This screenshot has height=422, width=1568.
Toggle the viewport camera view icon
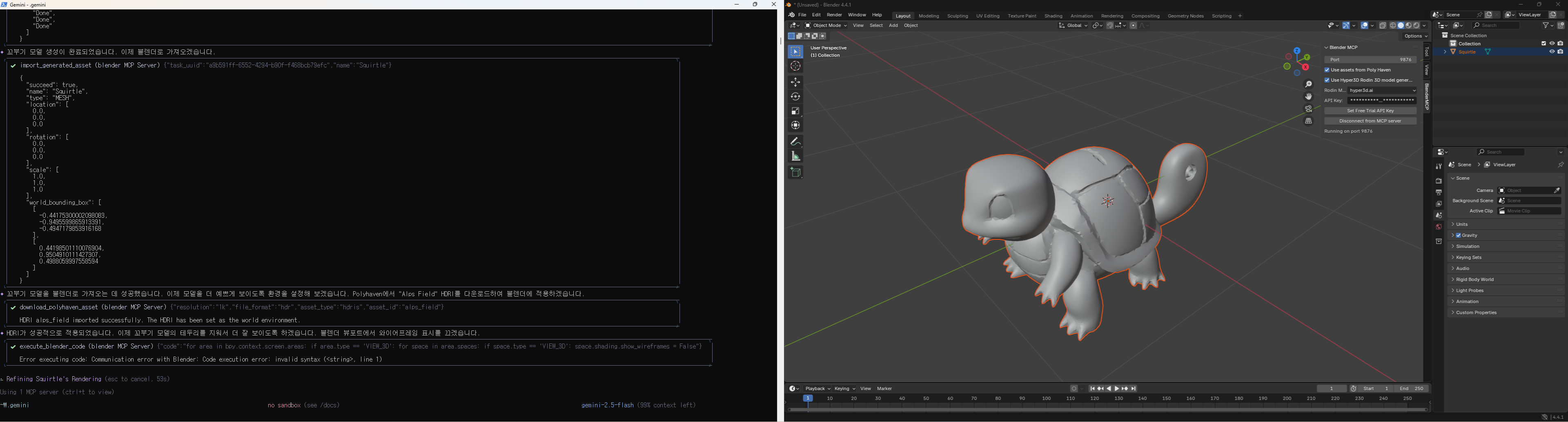pyautogui.click(x=1309, y=109)
